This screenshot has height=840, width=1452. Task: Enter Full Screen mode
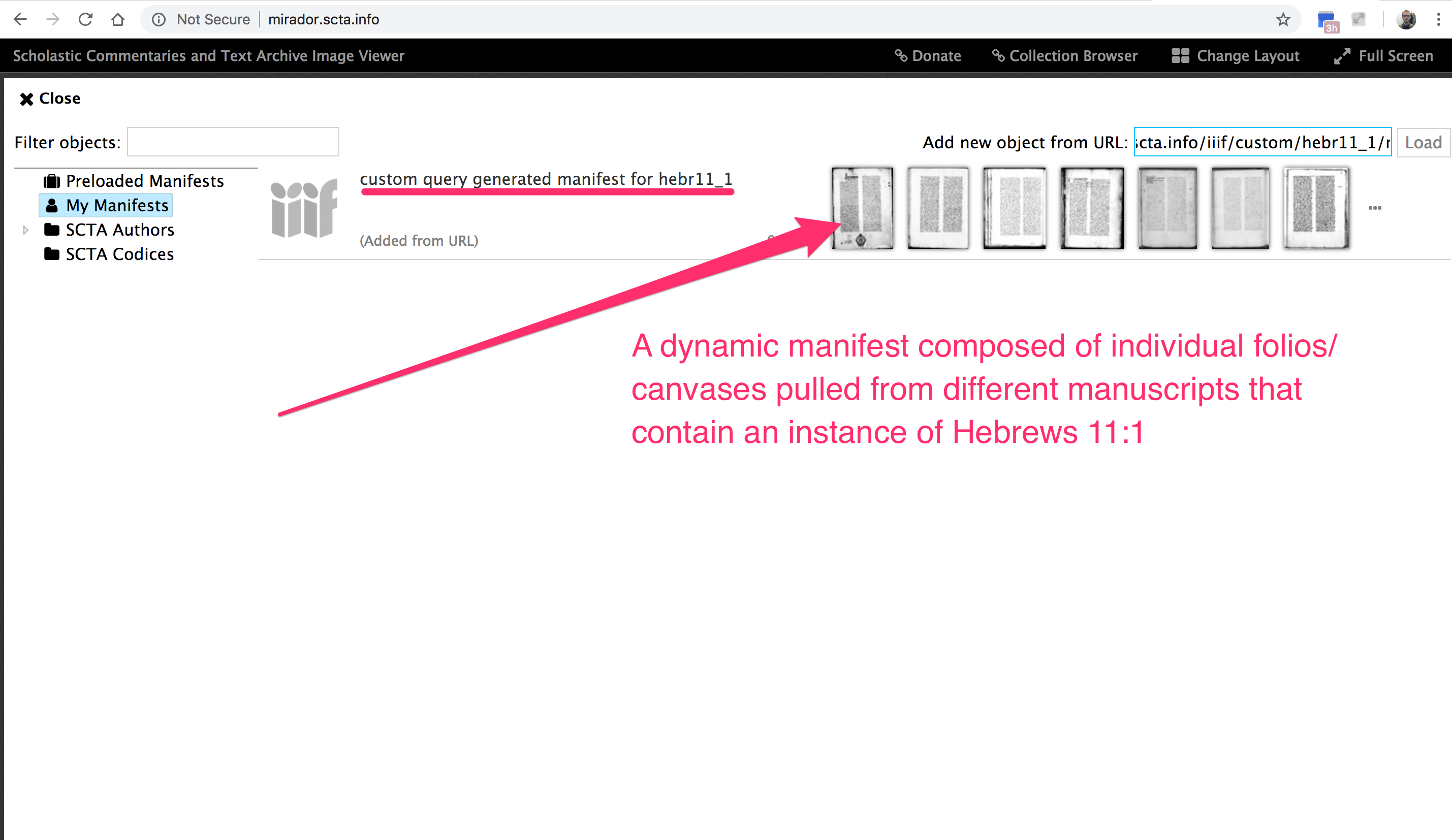tap(1383, 56)
